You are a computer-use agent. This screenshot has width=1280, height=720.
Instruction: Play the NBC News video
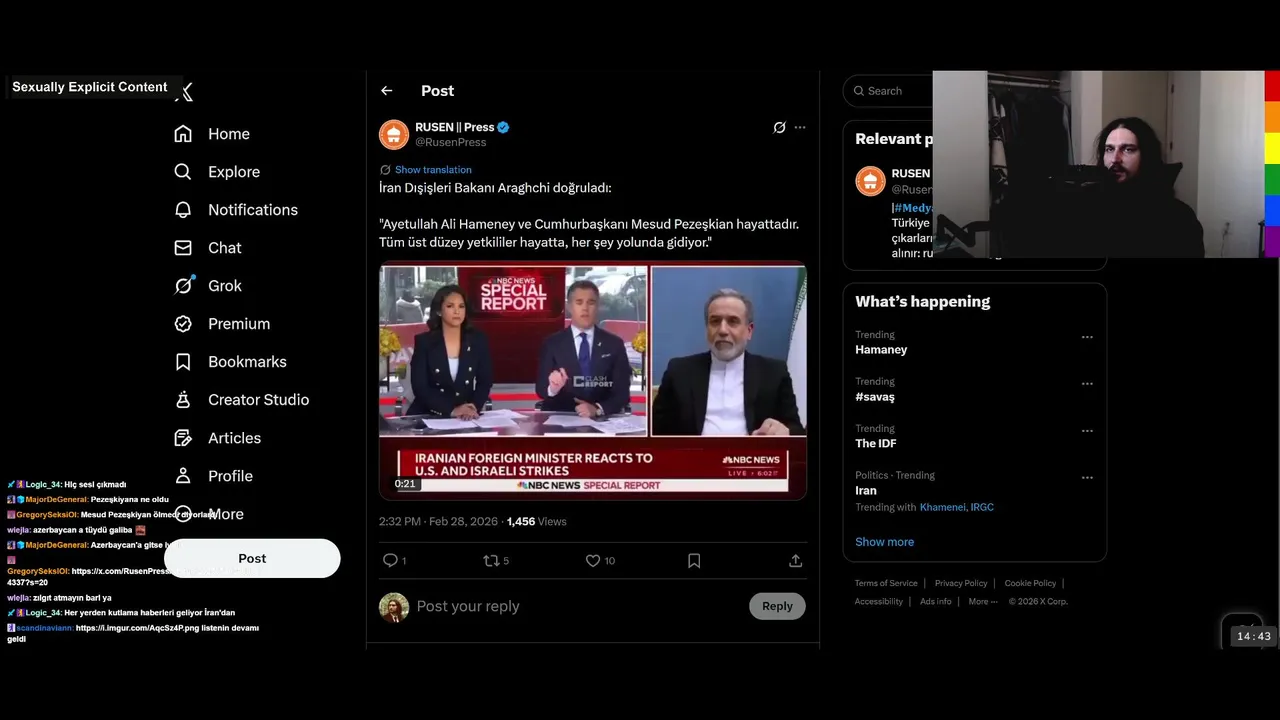(593, 380)
